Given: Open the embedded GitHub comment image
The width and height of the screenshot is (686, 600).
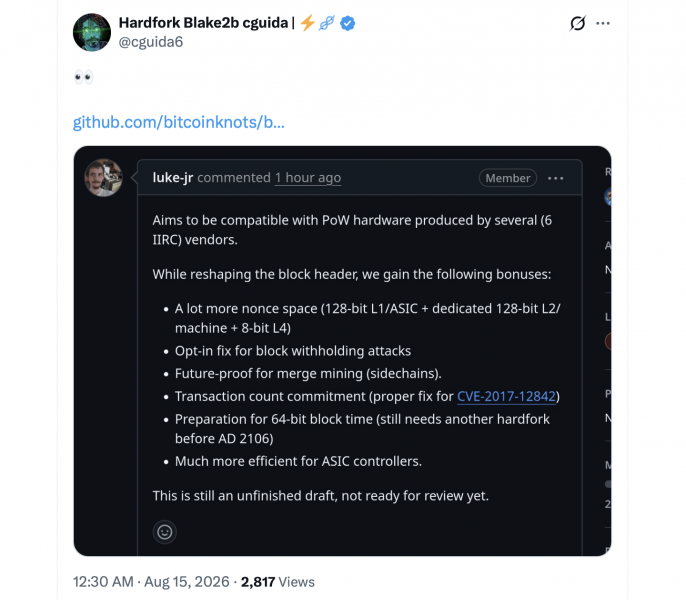Looking at the screenshot, I should click(342, 351).
